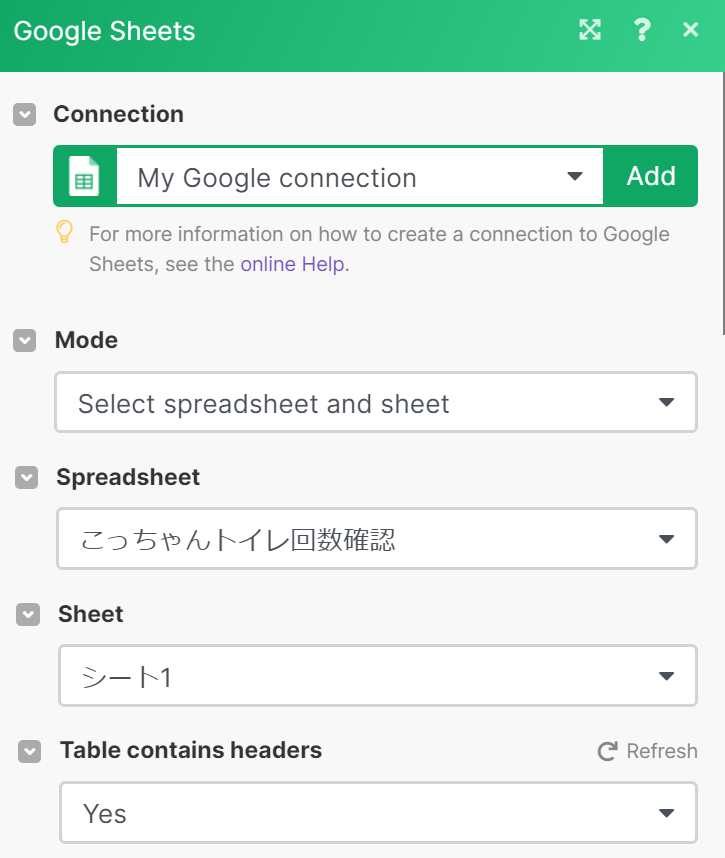
Task: Open the Spreadsheet dropdown
Action: click(377, 539)
